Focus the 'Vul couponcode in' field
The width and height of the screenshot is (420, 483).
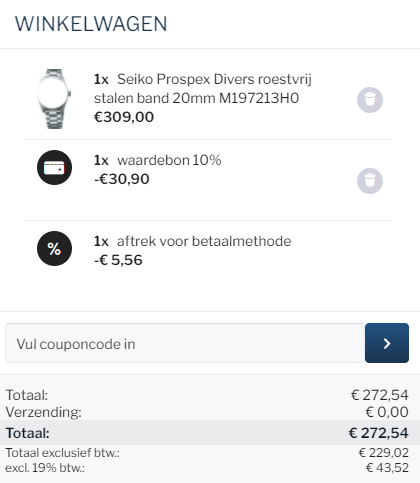click(185, 343)
